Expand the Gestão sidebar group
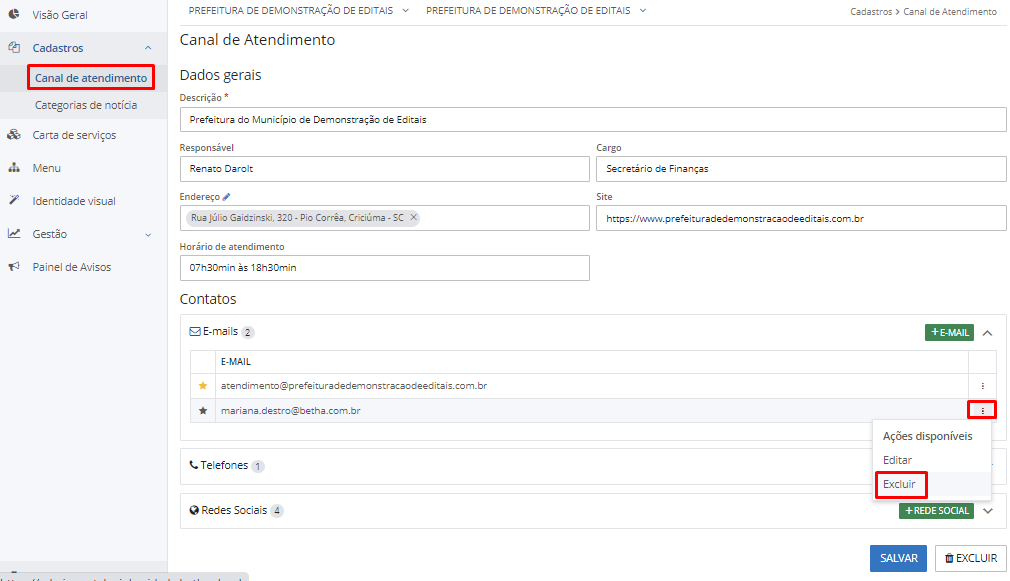The image size is (1010, 581). coord(148,234)
